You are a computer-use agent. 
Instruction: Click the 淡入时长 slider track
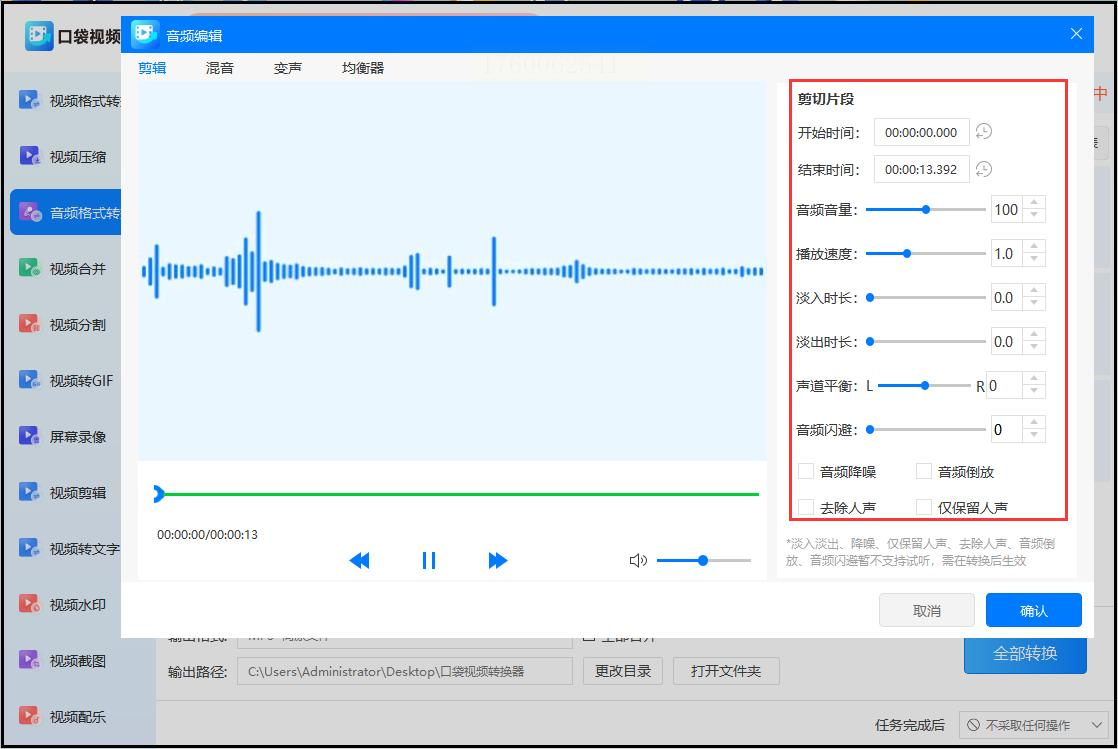point(925,298)
